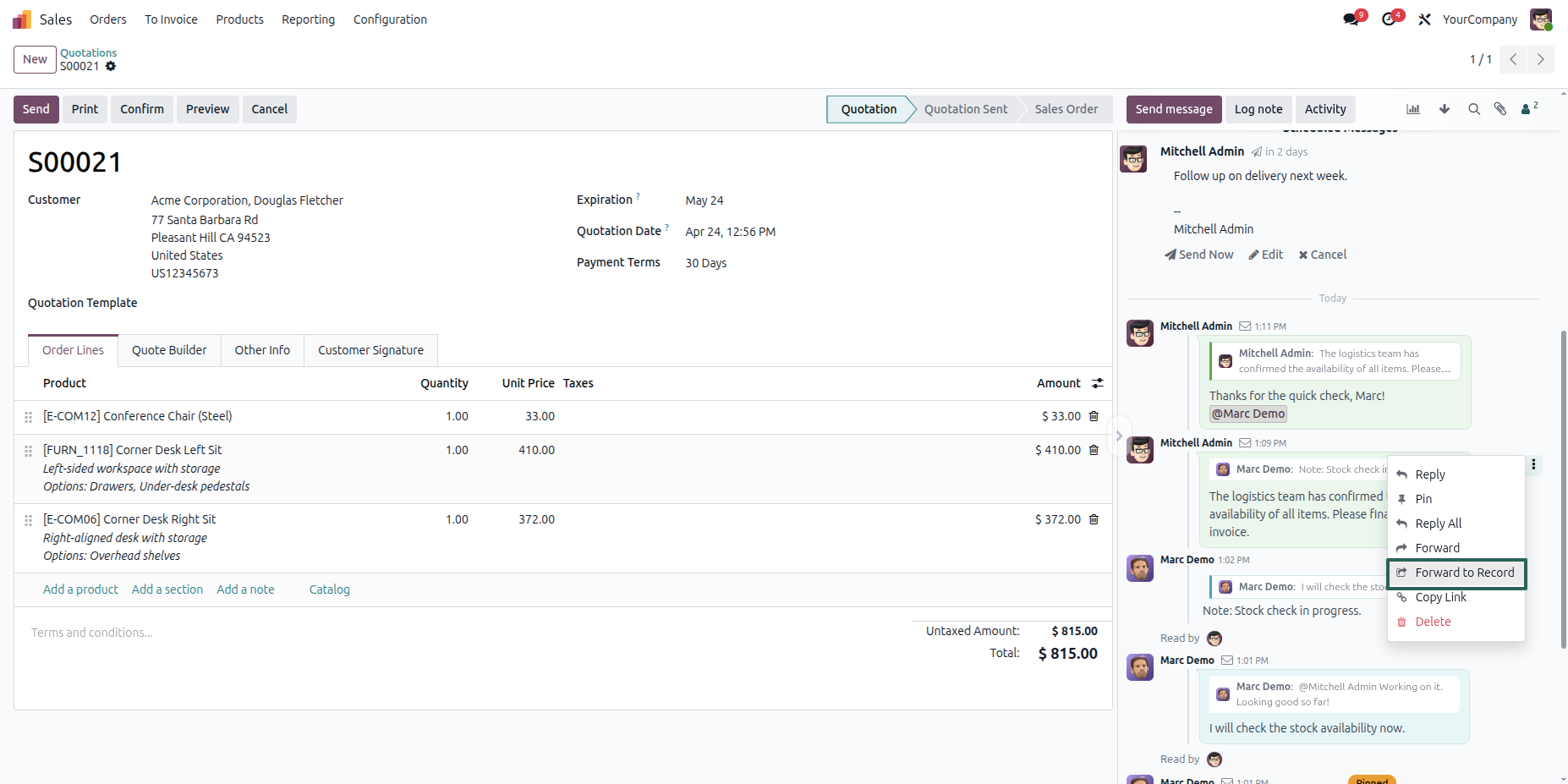Click drag handle of Conference Chair row

tap(28, 417)
